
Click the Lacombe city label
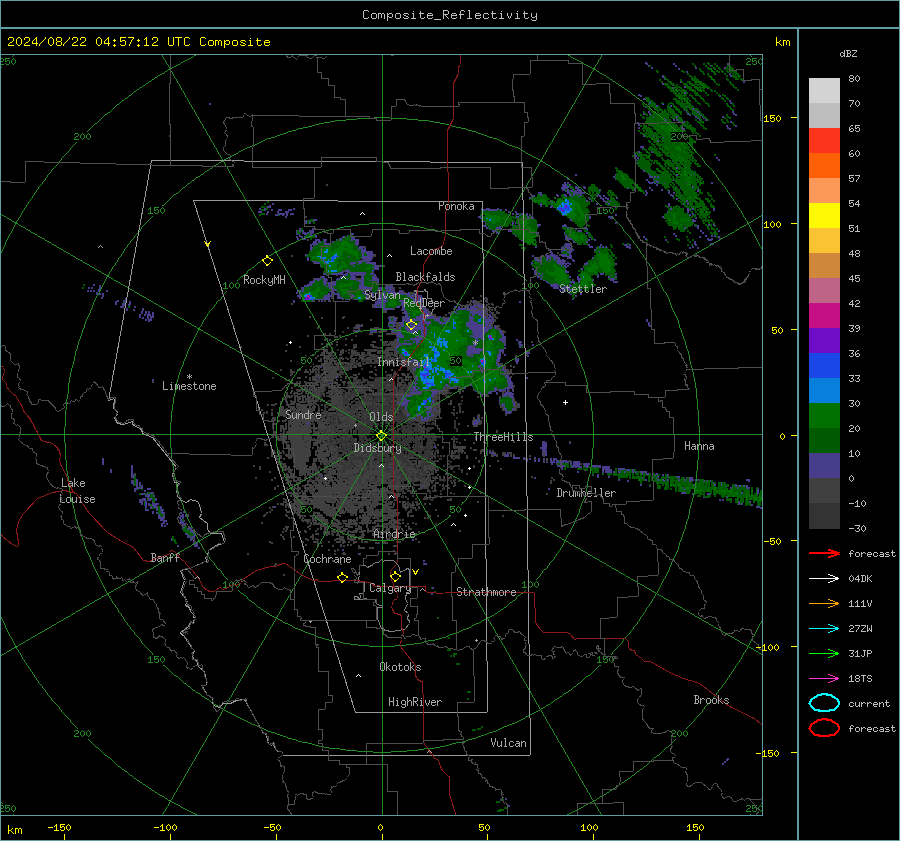tap(431, 251)
